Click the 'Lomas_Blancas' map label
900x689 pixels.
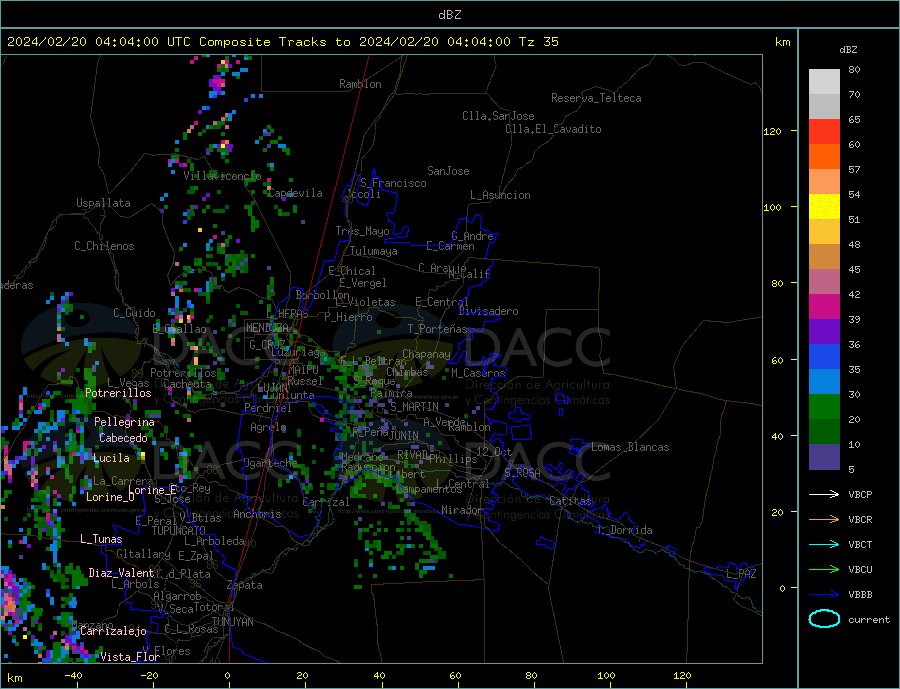(630, 447)
